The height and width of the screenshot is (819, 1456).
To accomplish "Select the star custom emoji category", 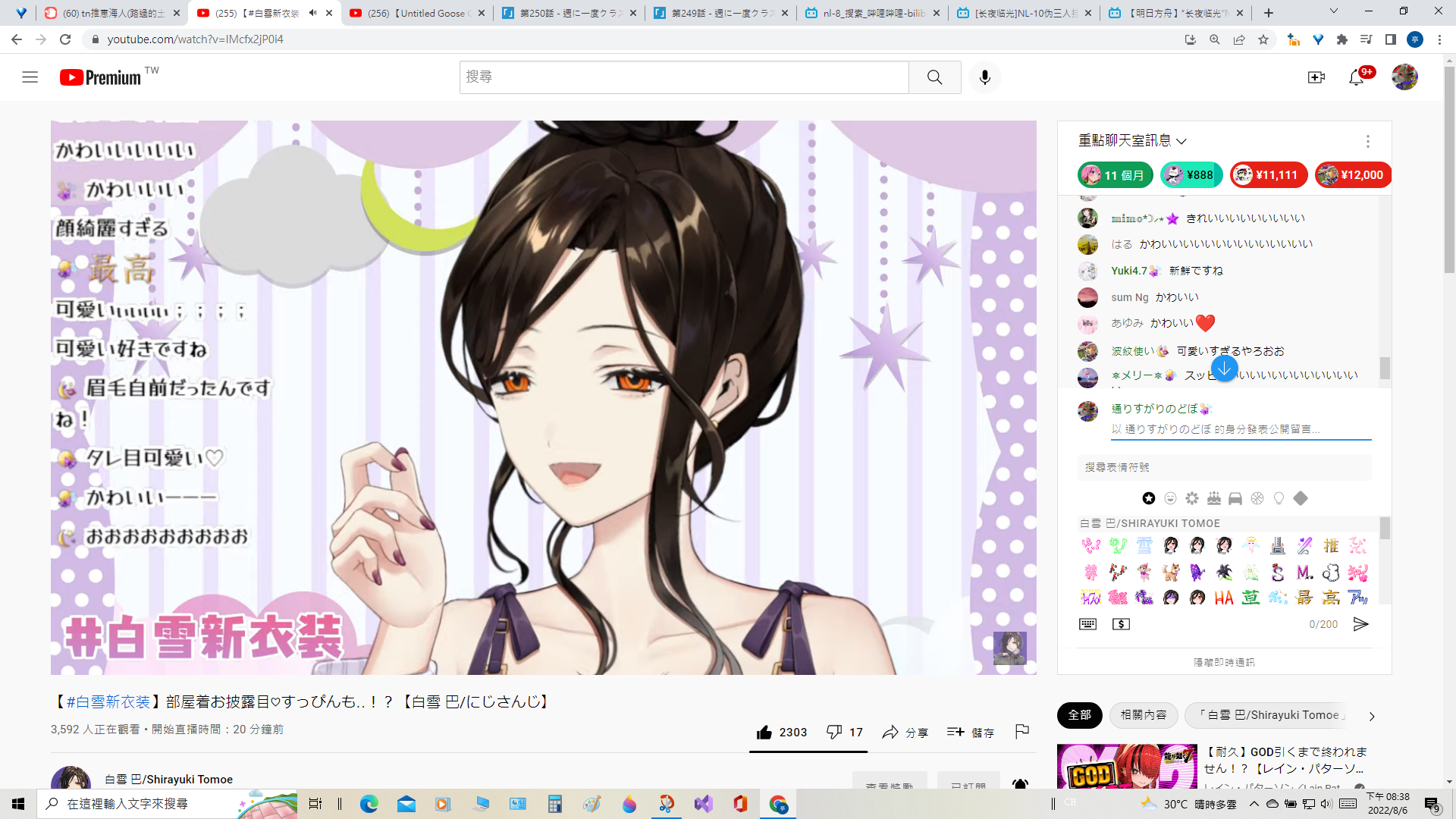I will pyautogui.click(x=1149, y=498).
